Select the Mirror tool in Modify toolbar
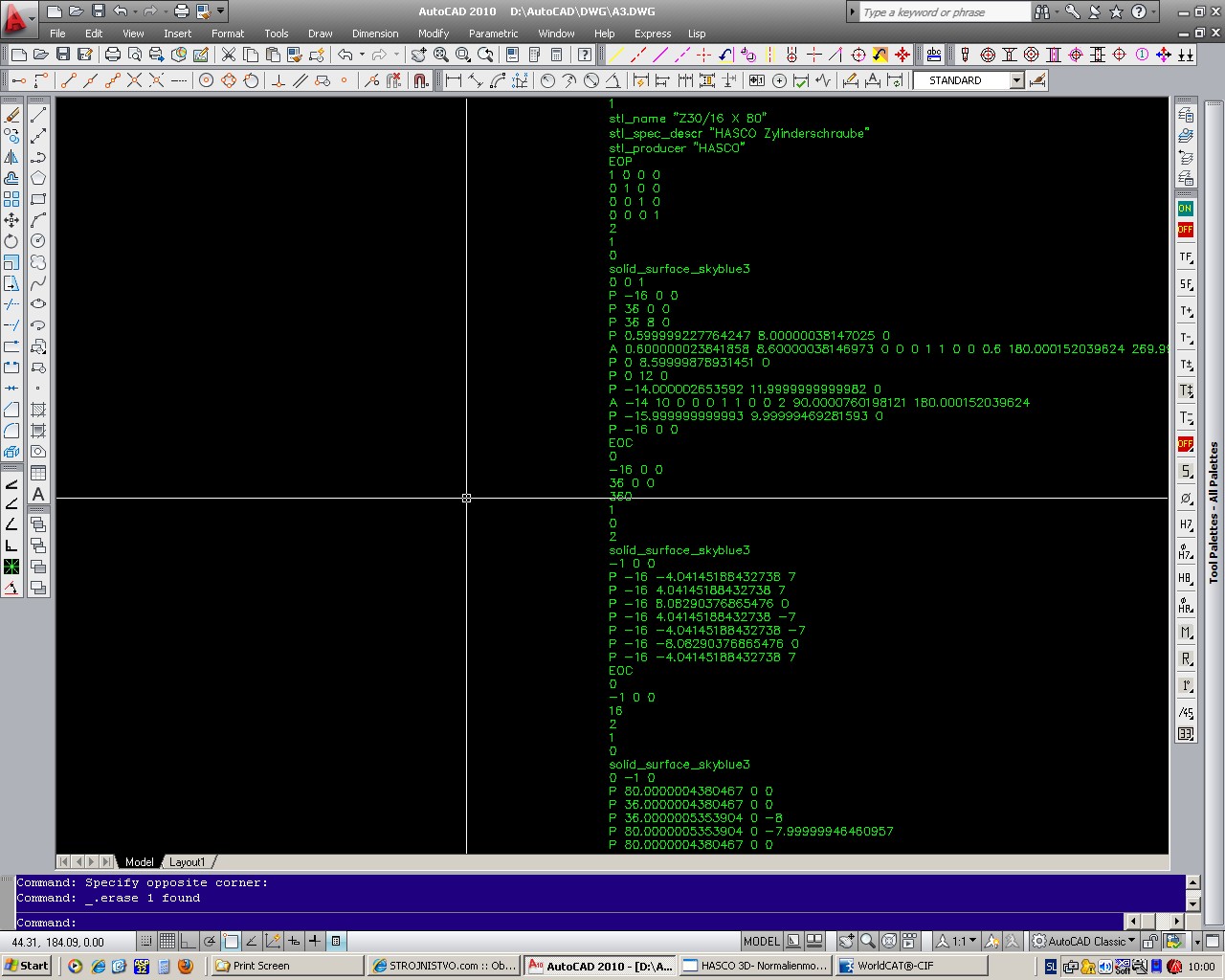Image resolution: width=1225 pixels, height=980 pixels. coord(11,157)
